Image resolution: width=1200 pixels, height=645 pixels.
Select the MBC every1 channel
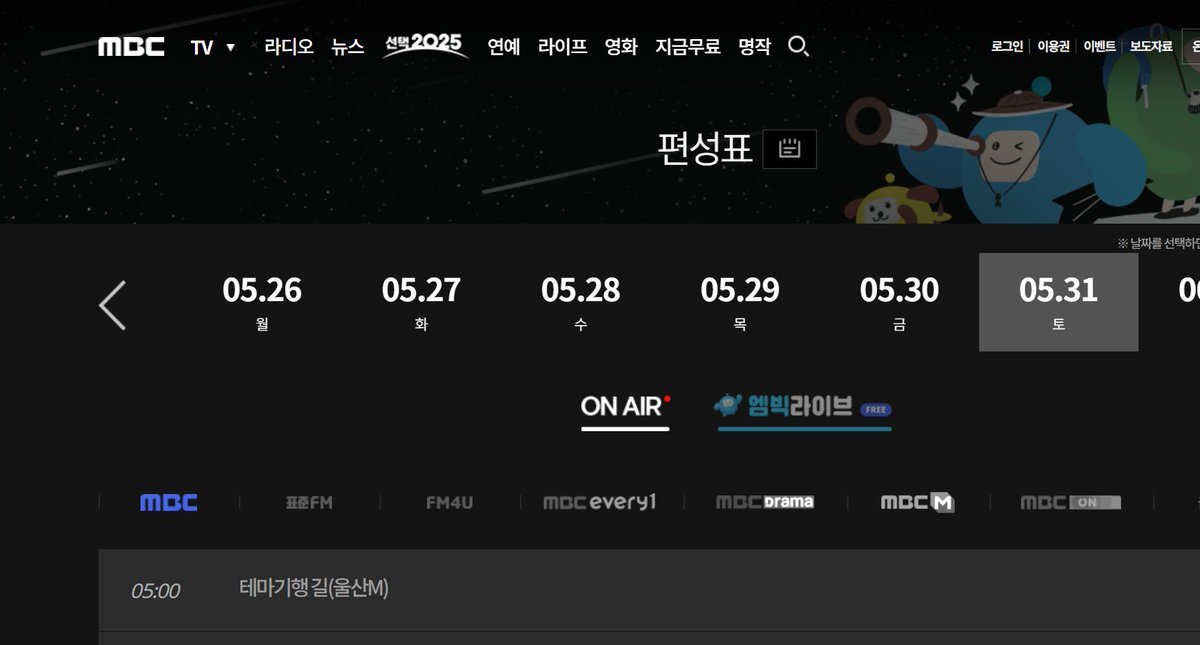point(600,502)
